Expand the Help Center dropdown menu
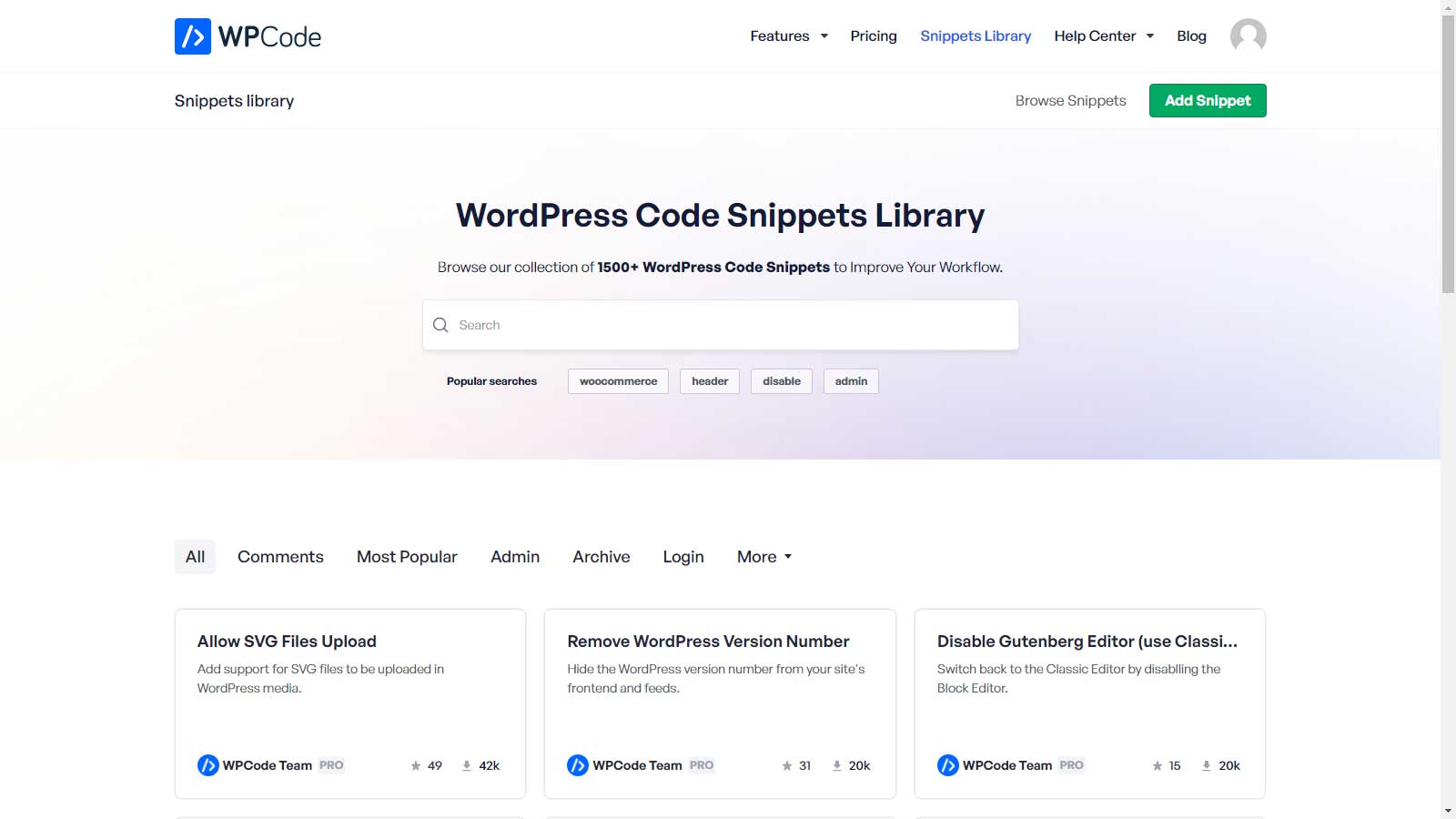The image size is (1456, 819). coord(1104,36)
